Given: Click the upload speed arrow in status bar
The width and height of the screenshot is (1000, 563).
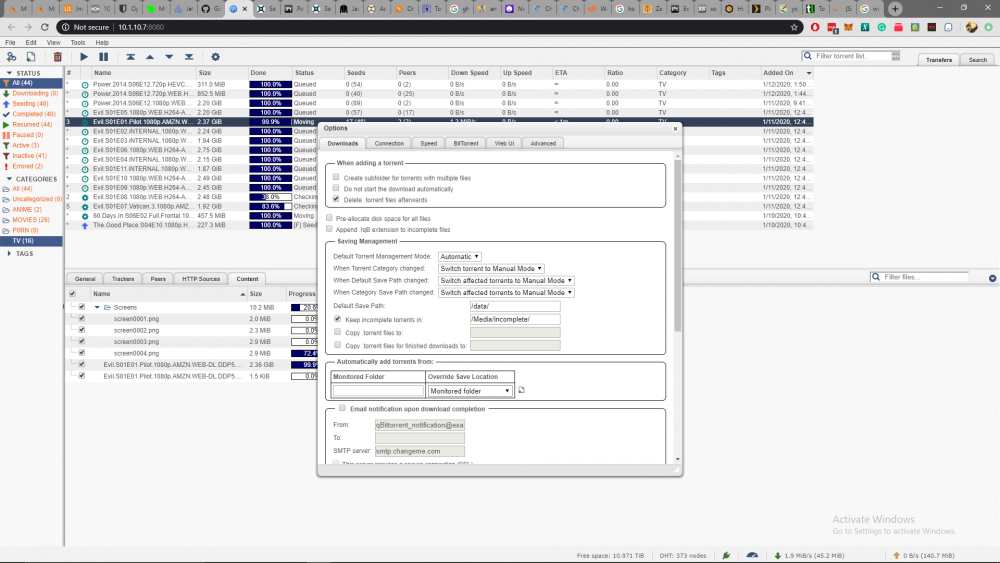Looking at the screenshot, I should (x=896, y=555).
